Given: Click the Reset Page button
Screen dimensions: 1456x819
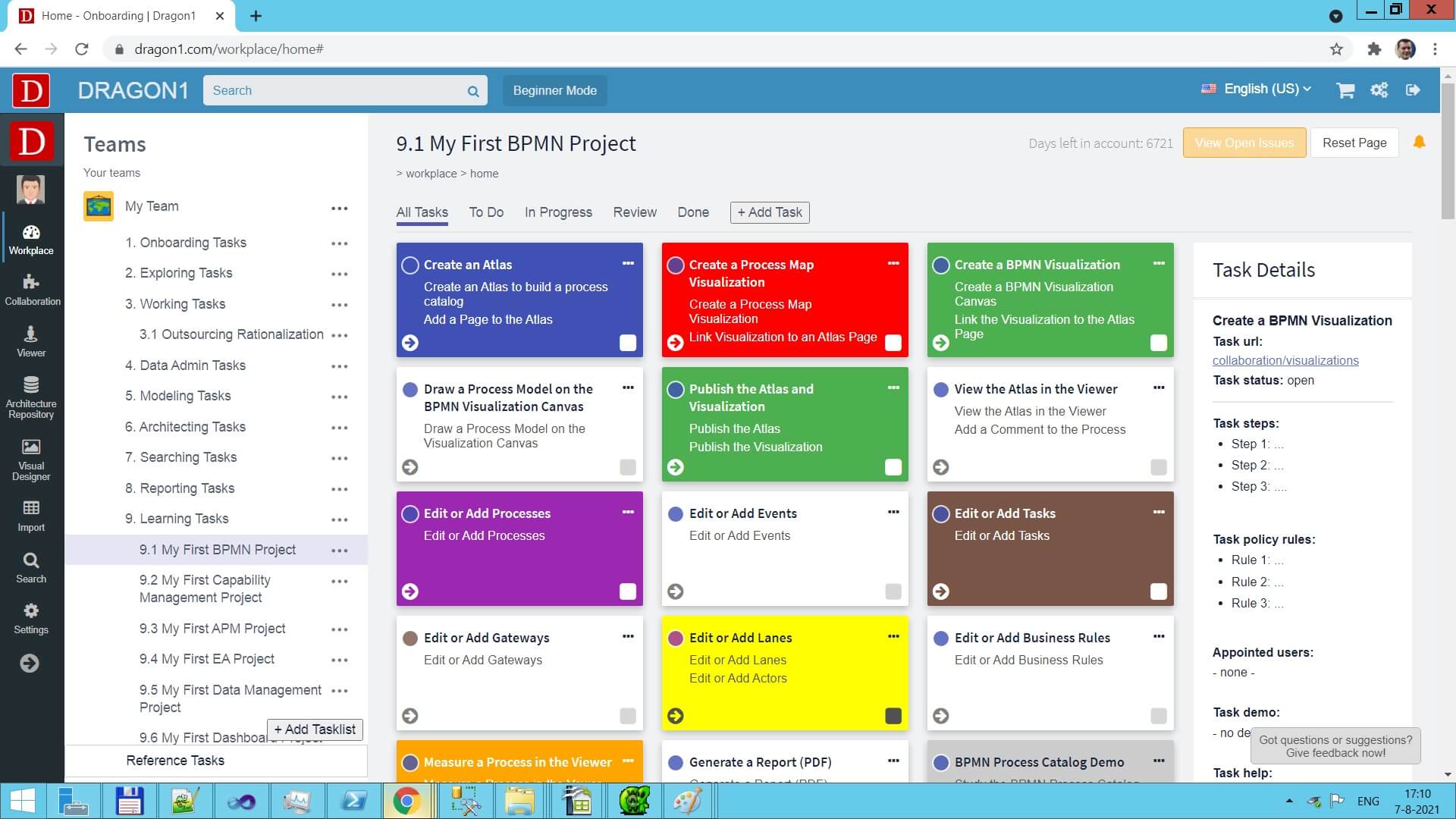Looking at the screenshot, I should (1354, 143).
